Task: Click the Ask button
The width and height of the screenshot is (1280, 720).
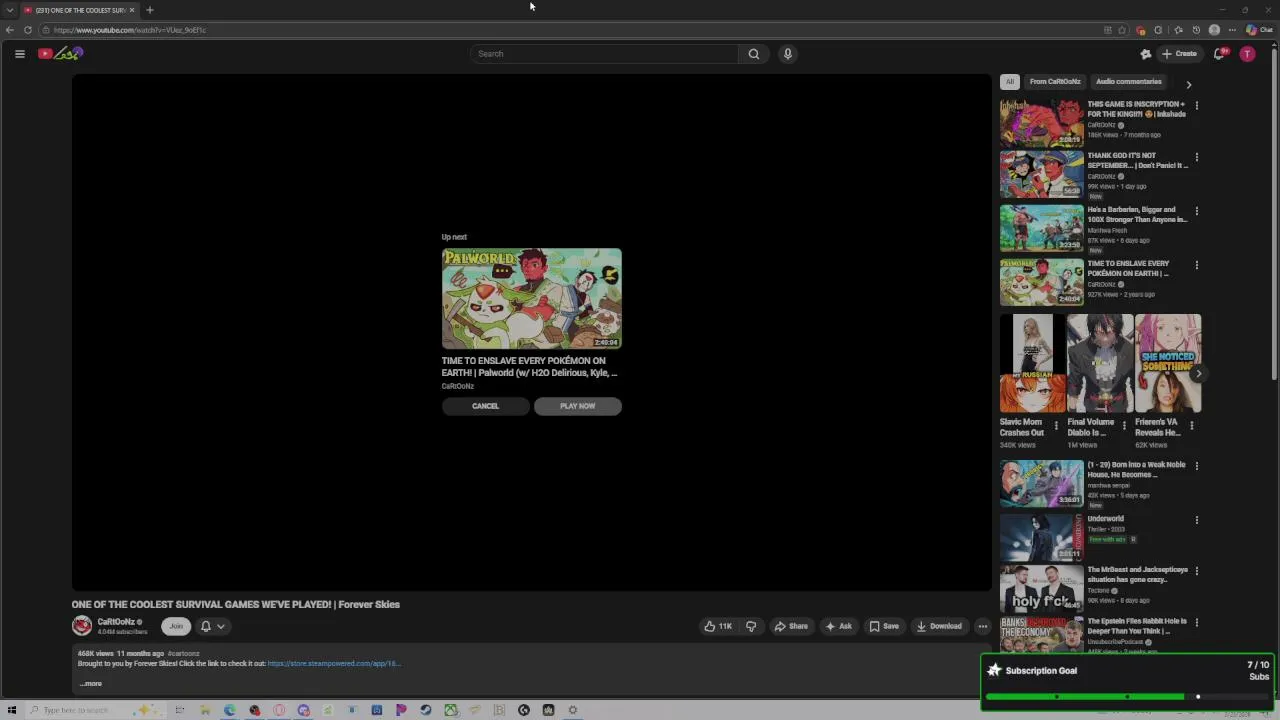Action: click(x=838, y=626)
